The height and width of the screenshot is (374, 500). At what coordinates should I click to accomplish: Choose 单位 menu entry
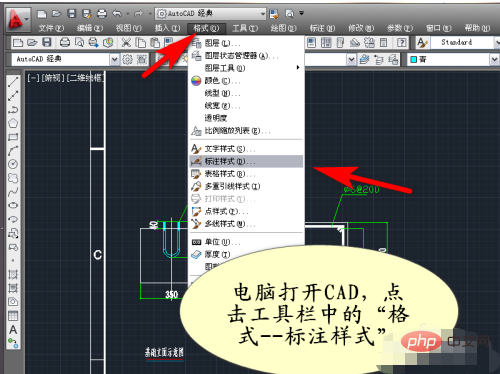tap(246, 242)
